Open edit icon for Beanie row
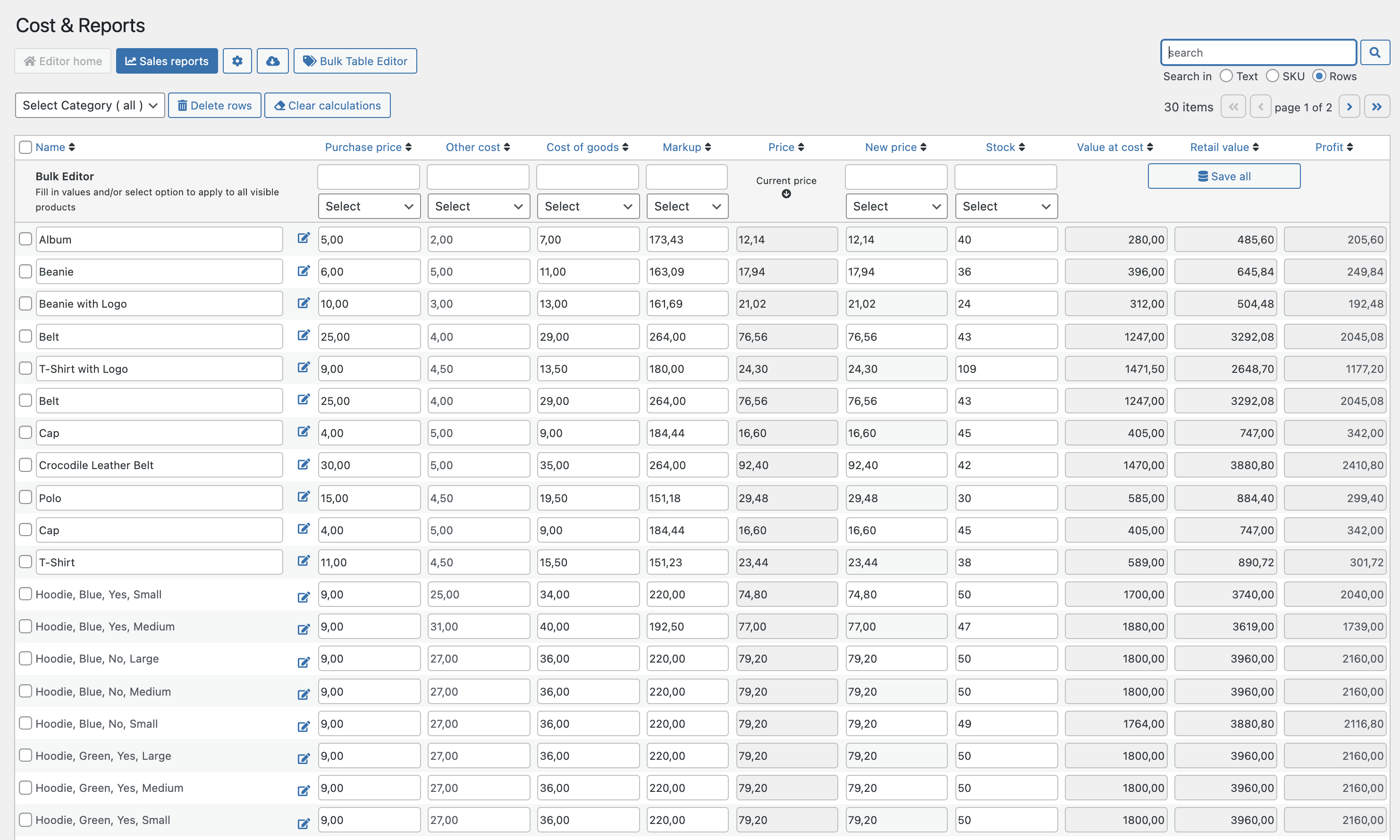This screenshot has height=840, width=1400. pos(304,270)
